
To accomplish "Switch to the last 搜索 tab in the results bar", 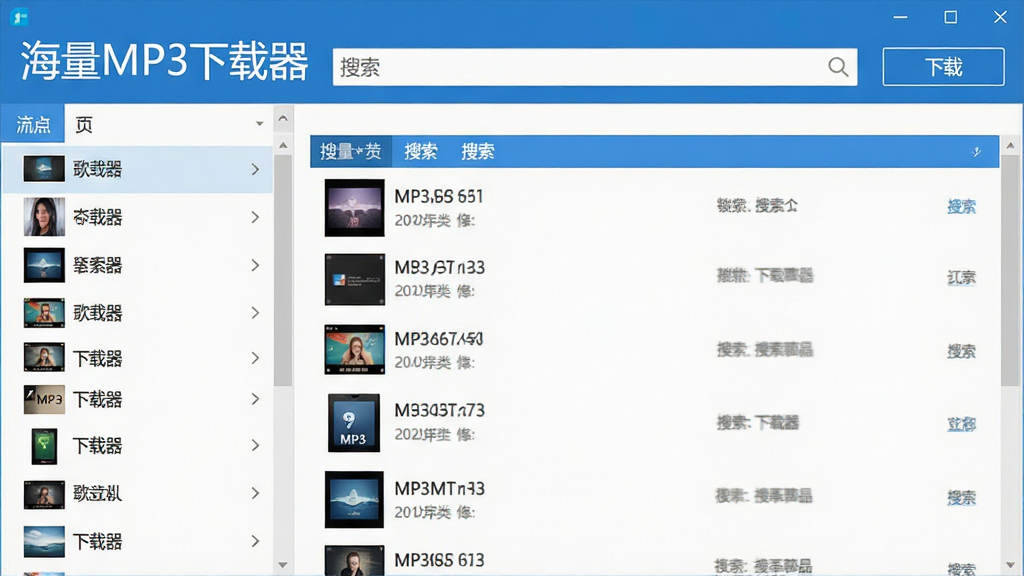I will coord(478,152).
